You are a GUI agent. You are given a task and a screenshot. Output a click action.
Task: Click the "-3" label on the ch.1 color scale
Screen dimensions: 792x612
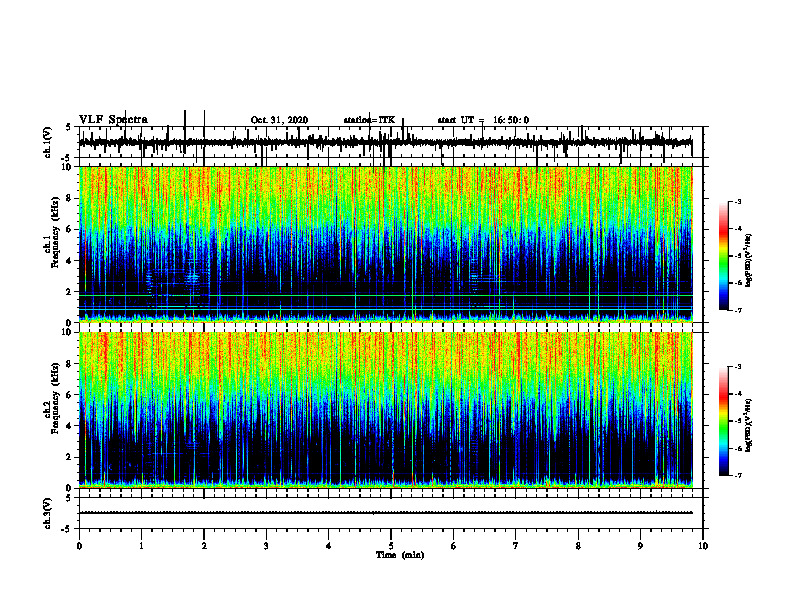click(738, 202)
